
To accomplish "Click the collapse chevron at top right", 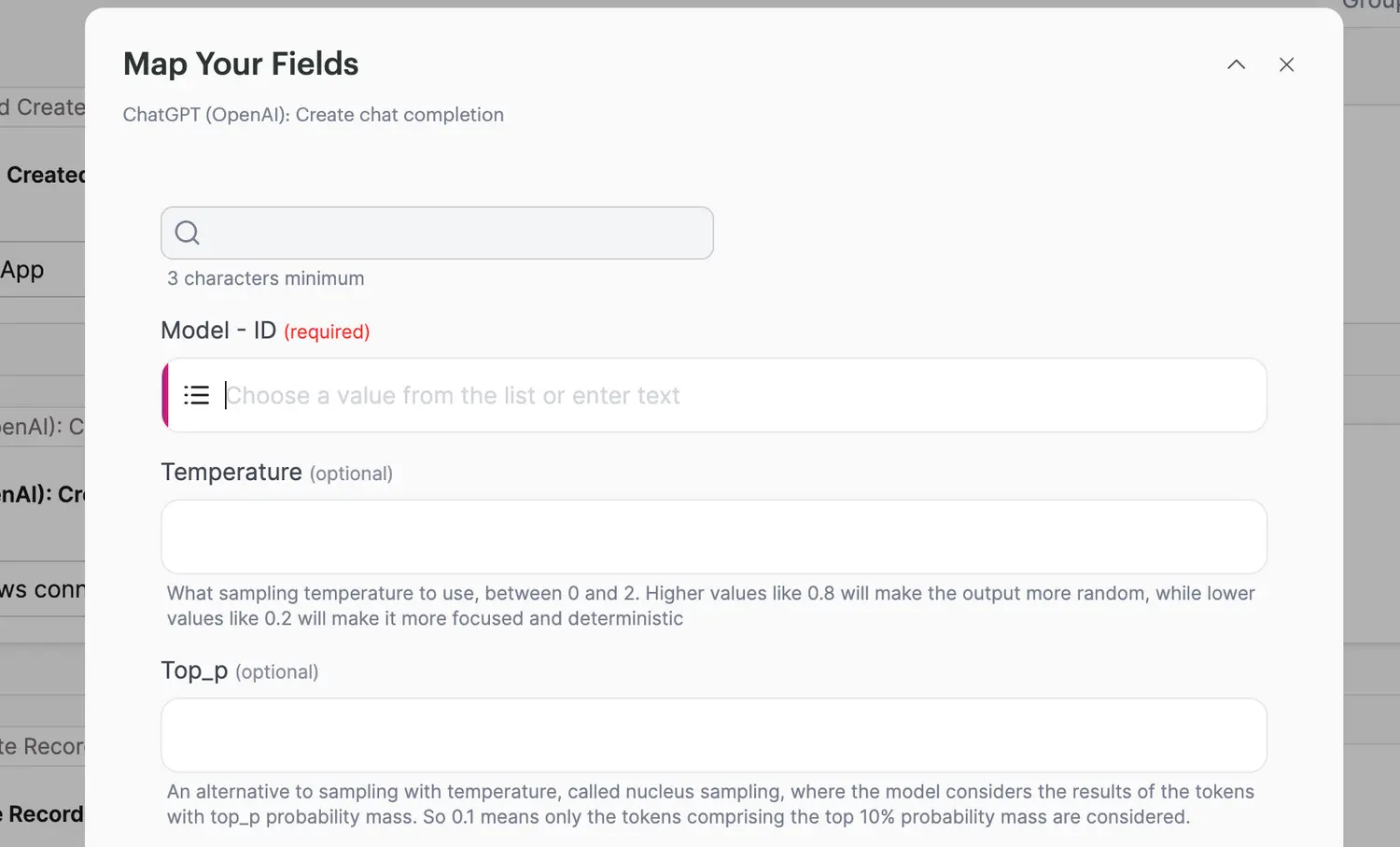I will point(1236,64).
